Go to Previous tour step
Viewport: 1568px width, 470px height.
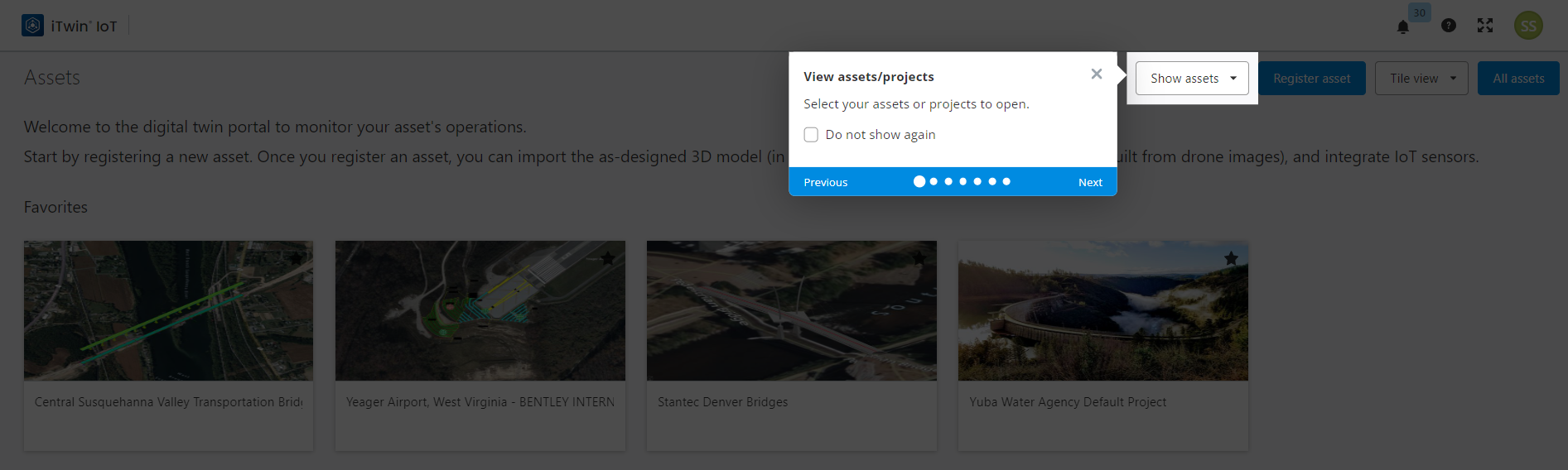826,182
